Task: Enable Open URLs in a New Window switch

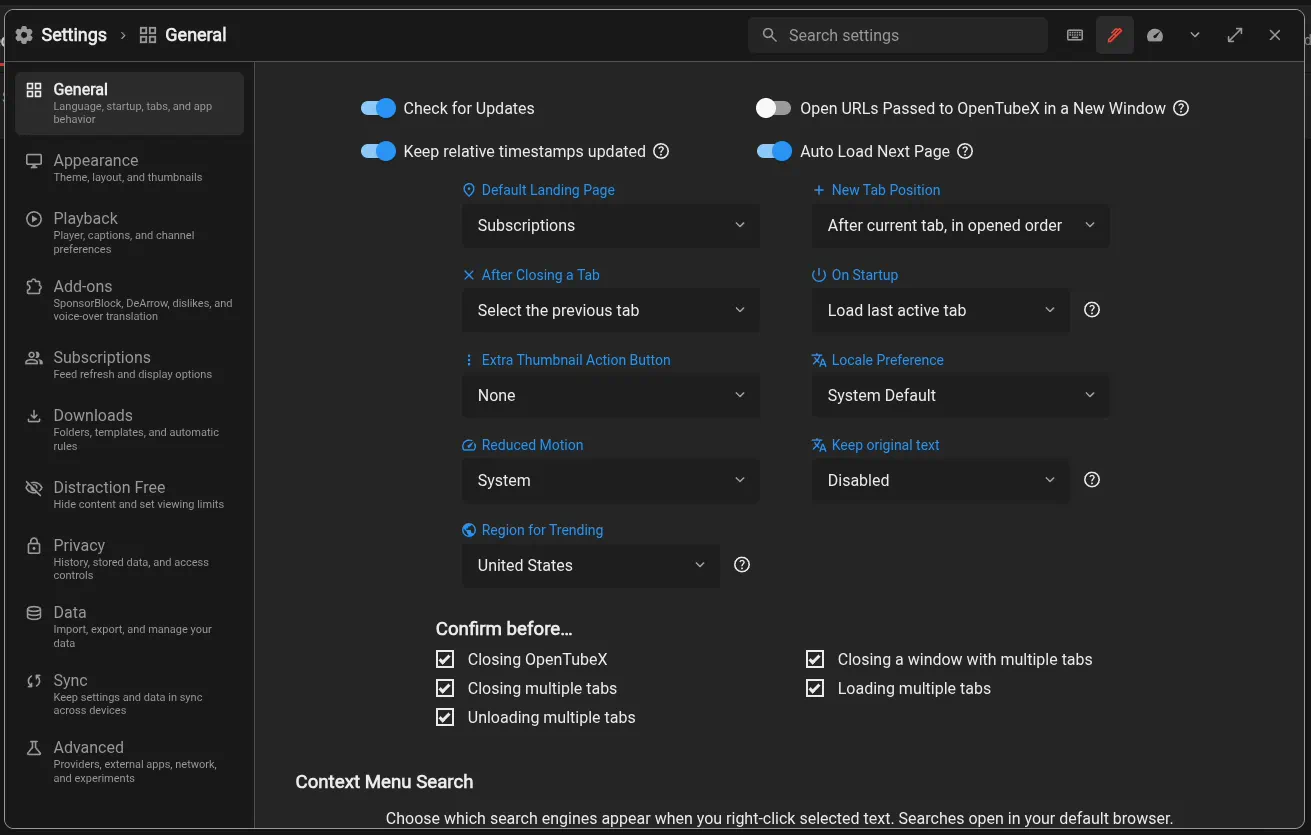Action: 773,108
